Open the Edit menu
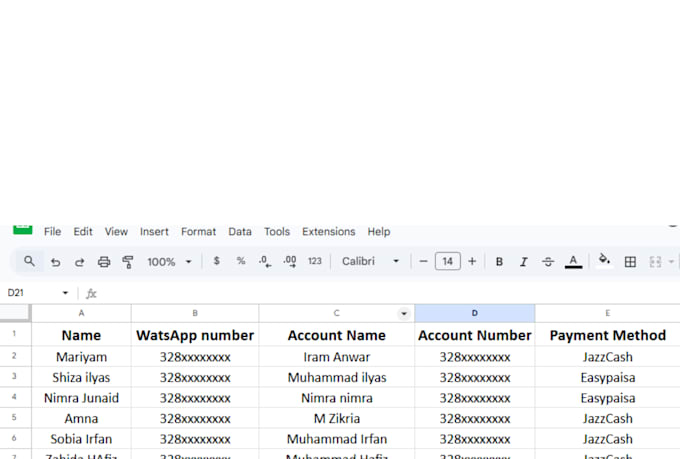Image resolution: width=680 pixels, height=459 pixels. pos(83,232)
